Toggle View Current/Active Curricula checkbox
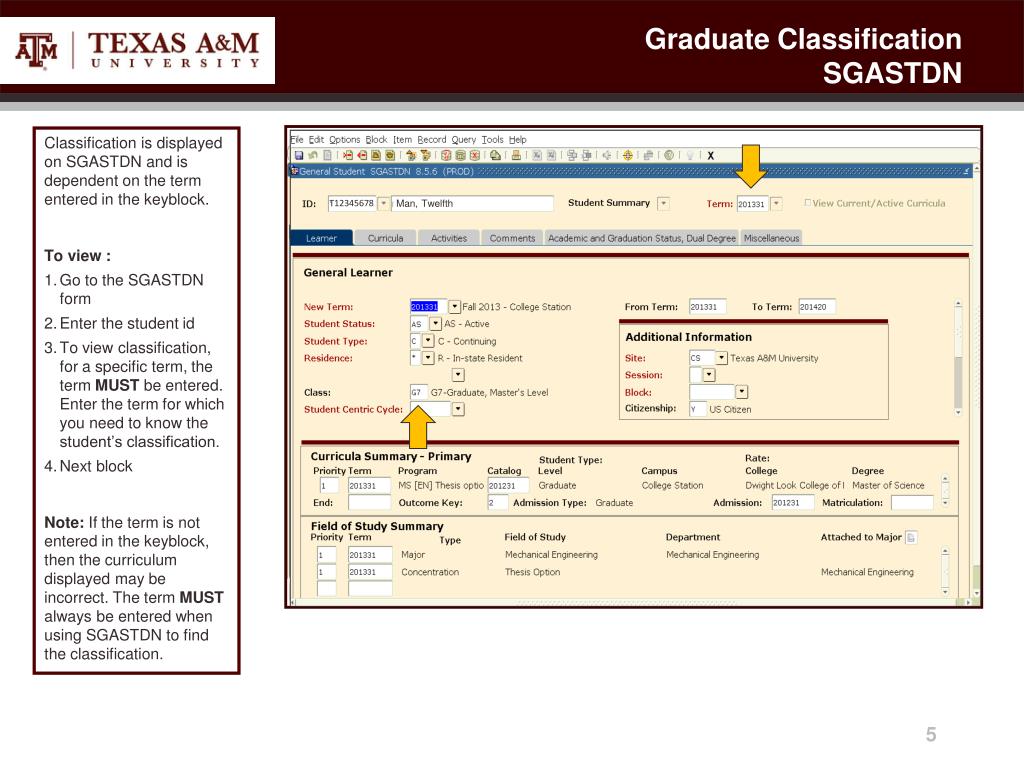The image size is (1024, 768). (808, 203)
